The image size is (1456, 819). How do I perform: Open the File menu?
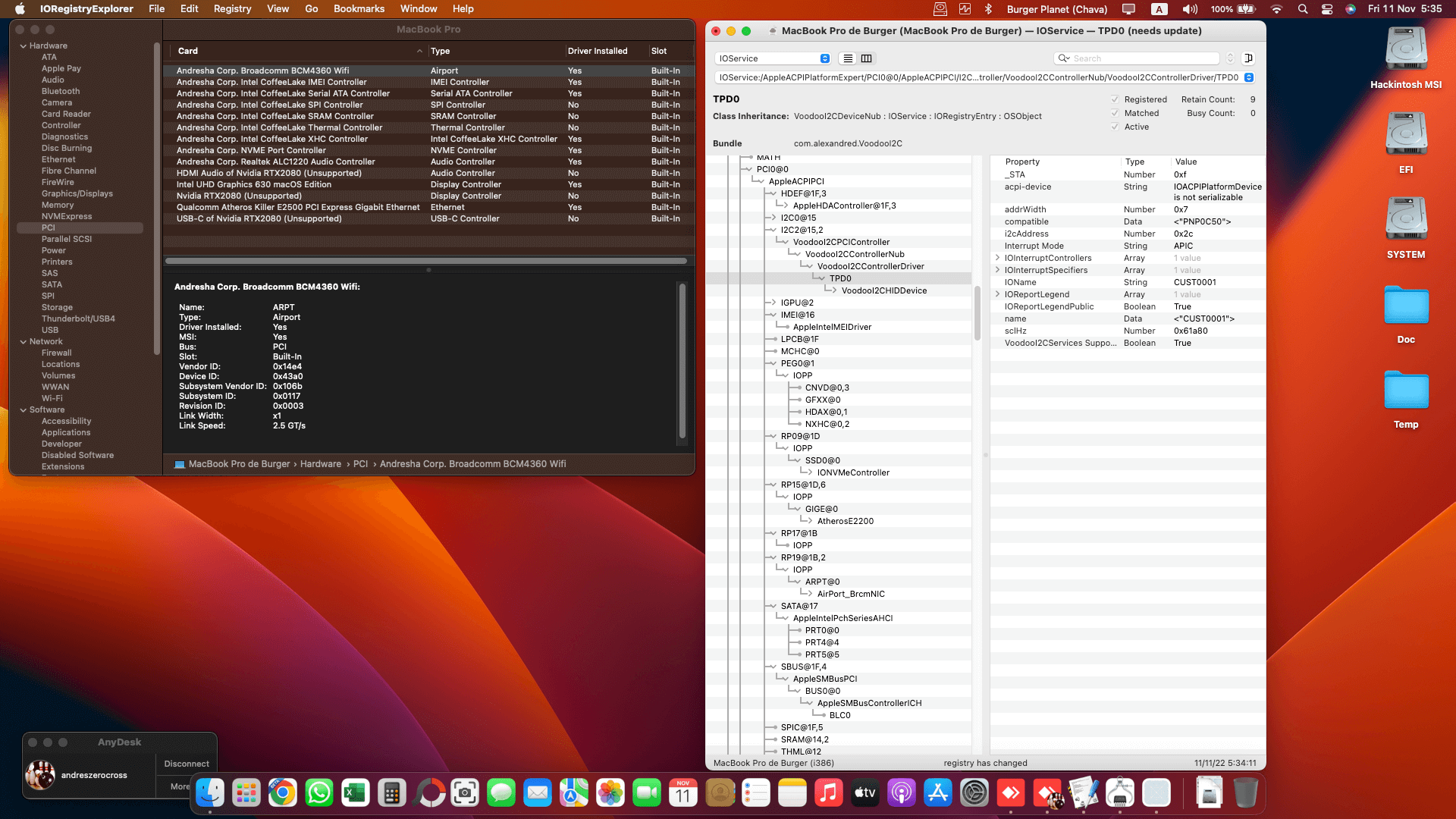click(x=157, y=9)
